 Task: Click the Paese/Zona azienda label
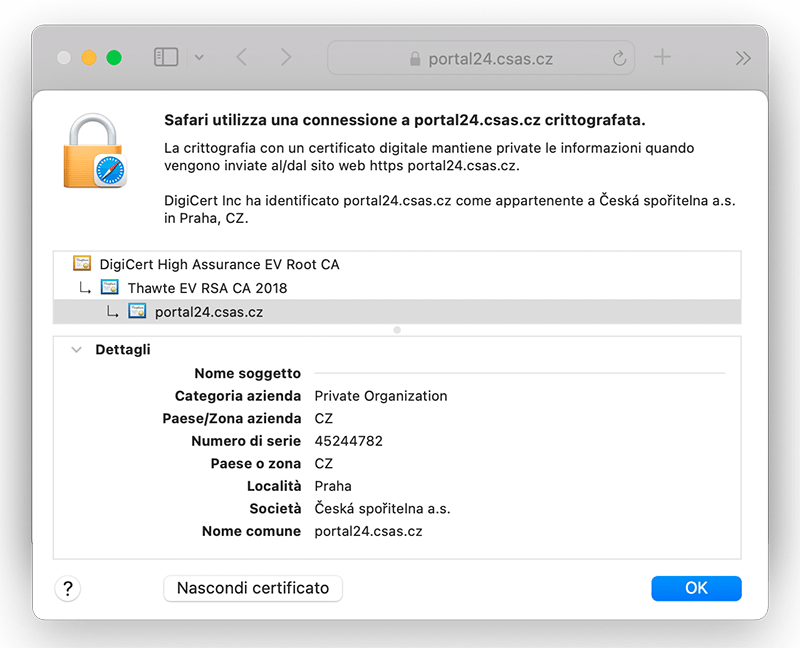point(232,418)
